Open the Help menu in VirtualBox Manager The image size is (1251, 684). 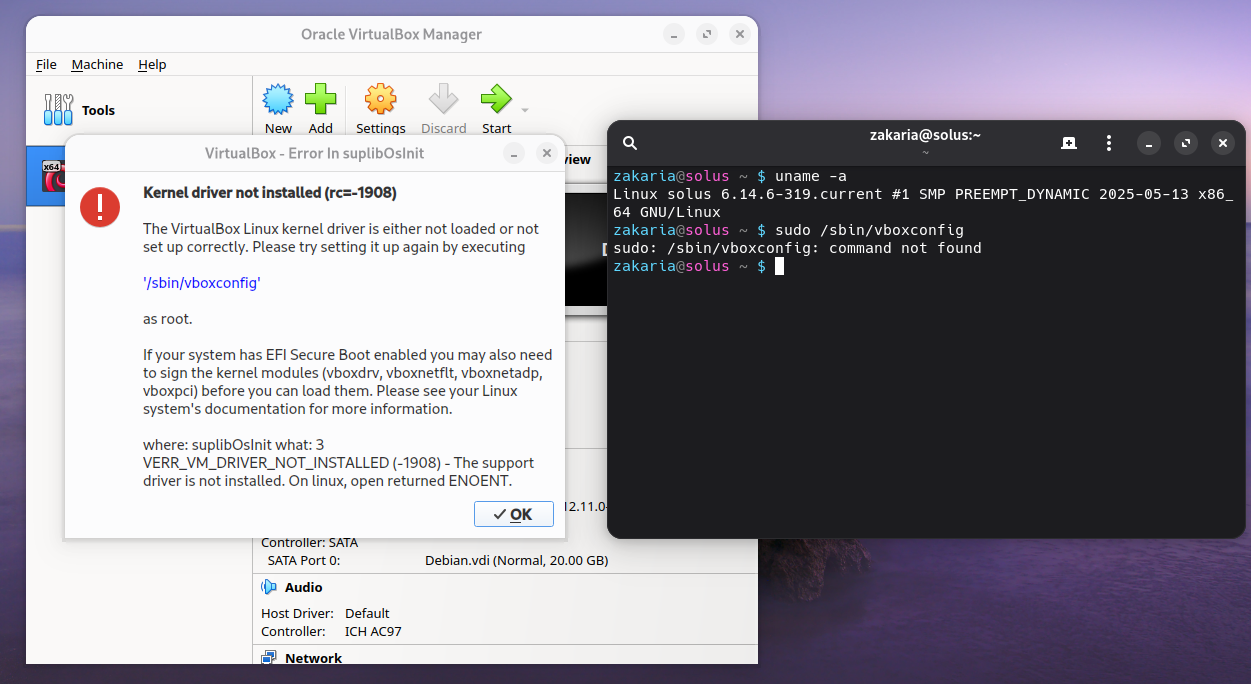click(x=152, y=64)
